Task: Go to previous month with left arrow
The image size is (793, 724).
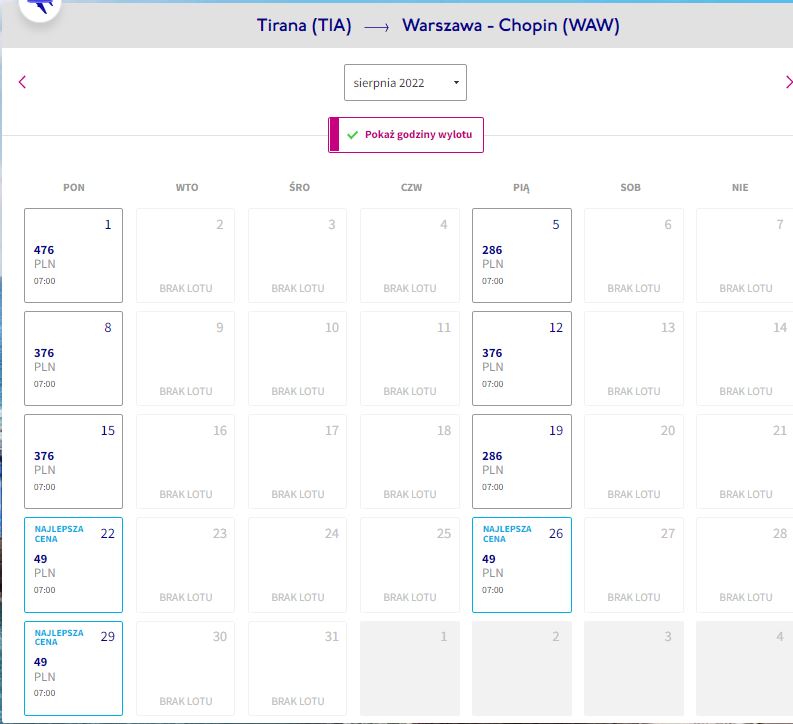Action: [x=22, y=82]
